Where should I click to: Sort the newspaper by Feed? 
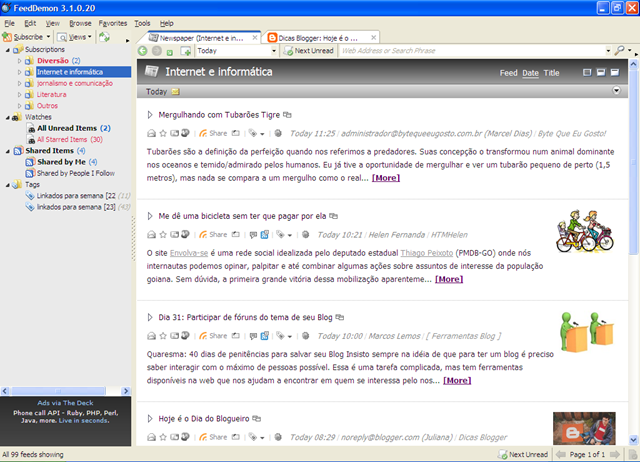tap(509, 73)
